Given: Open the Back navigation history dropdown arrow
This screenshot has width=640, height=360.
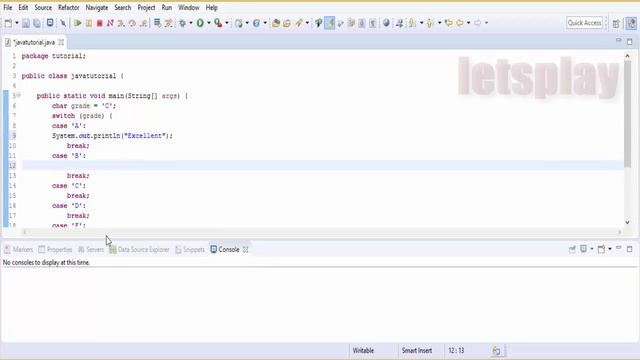Looking at the screenshot, I should 469,23.
